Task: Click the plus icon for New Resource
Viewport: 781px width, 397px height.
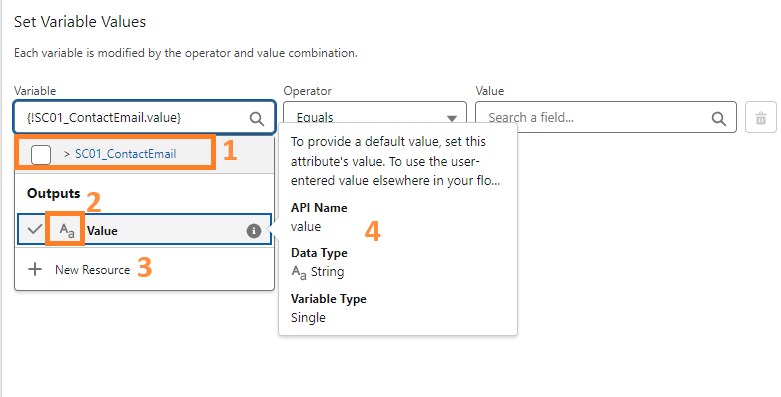Action: 35,269
